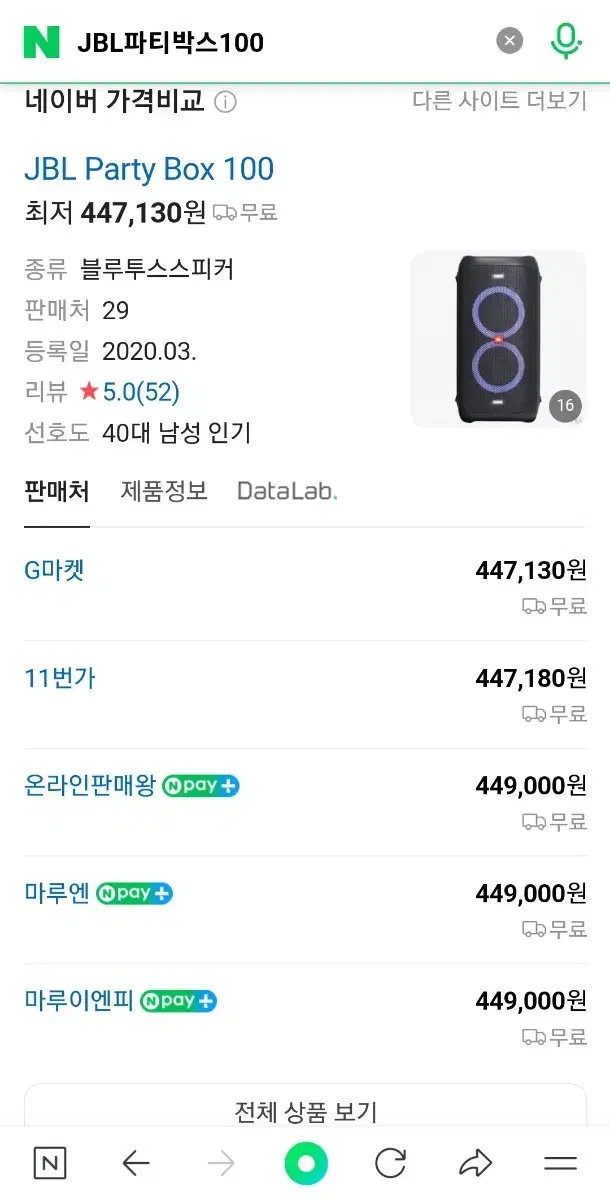Open the hamburger menu in bottom bar
610x1200 pixels.
pos(560,1163)
